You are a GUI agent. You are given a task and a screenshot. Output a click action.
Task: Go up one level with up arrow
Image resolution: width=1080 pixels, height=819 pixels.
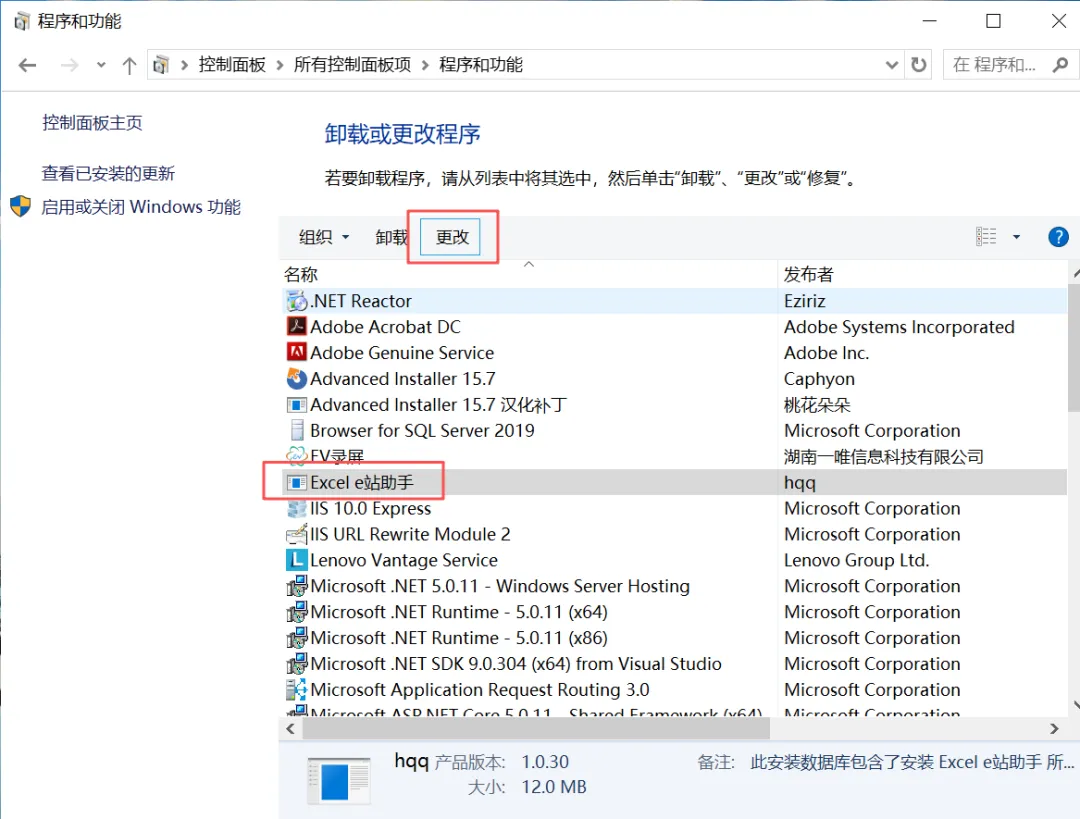pyautogui.click(x=129, y=65)
